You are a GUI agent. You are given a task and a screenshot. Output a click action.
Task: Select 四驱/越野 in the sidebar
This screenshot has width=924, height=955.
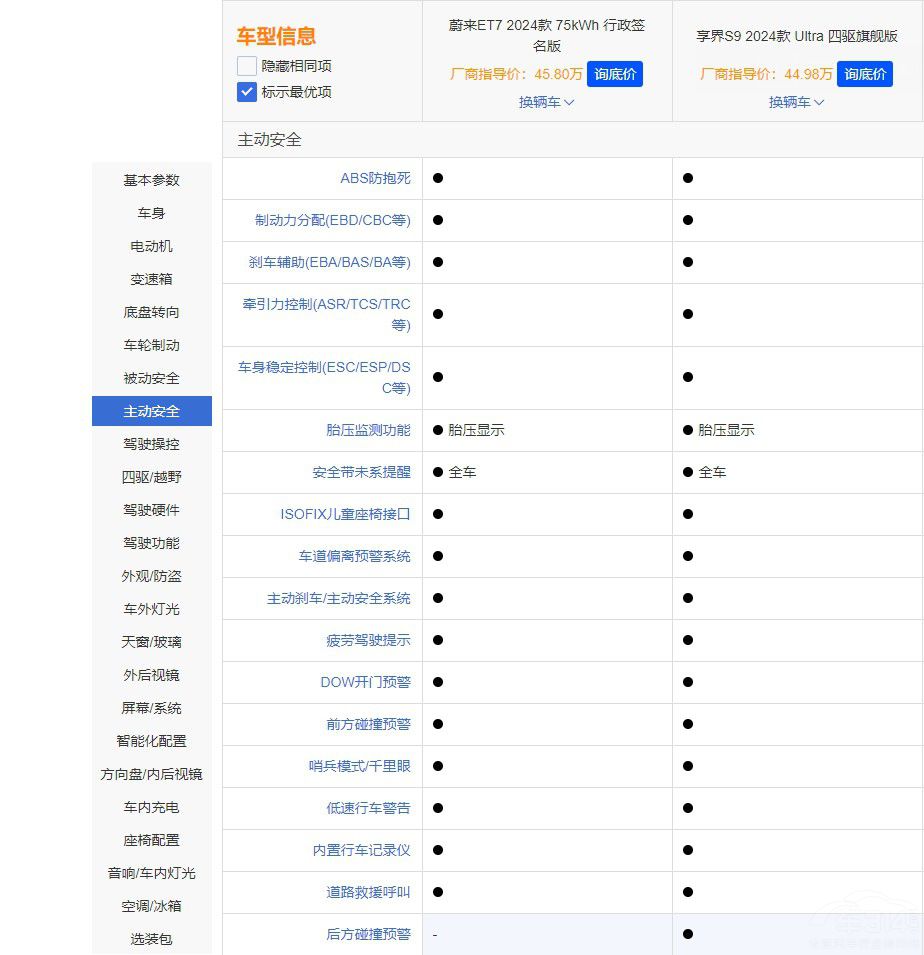tap(151, 477)
